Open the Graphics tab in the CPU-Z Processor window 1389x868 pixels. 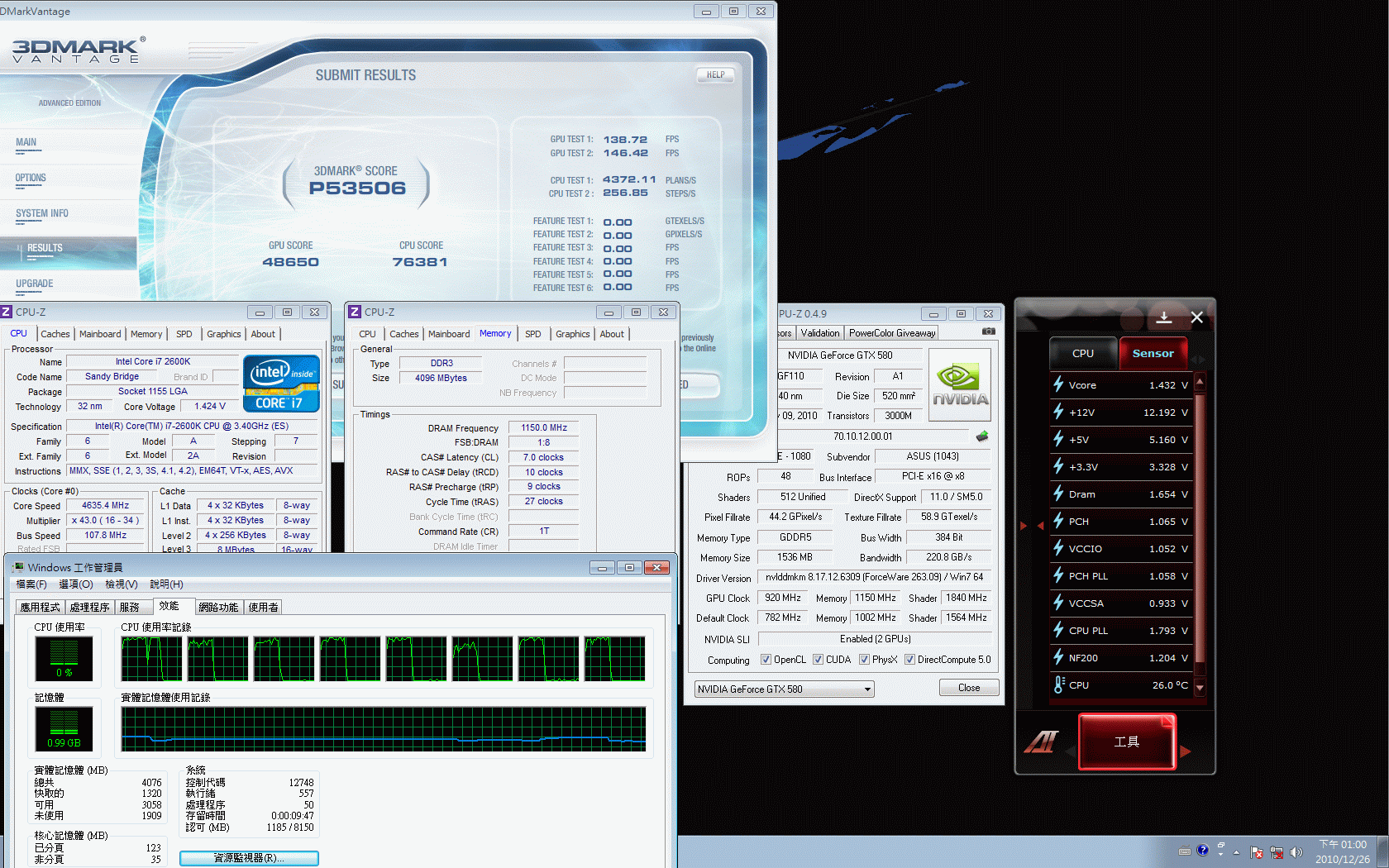224,334
